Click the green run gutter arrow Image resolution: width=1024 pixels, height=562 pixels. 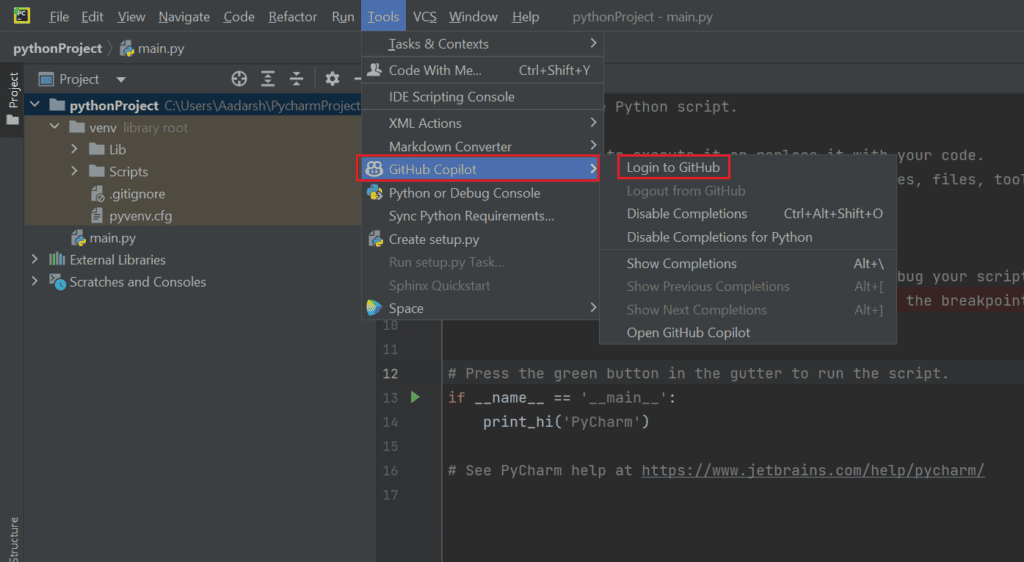click(x=415, y=397)
